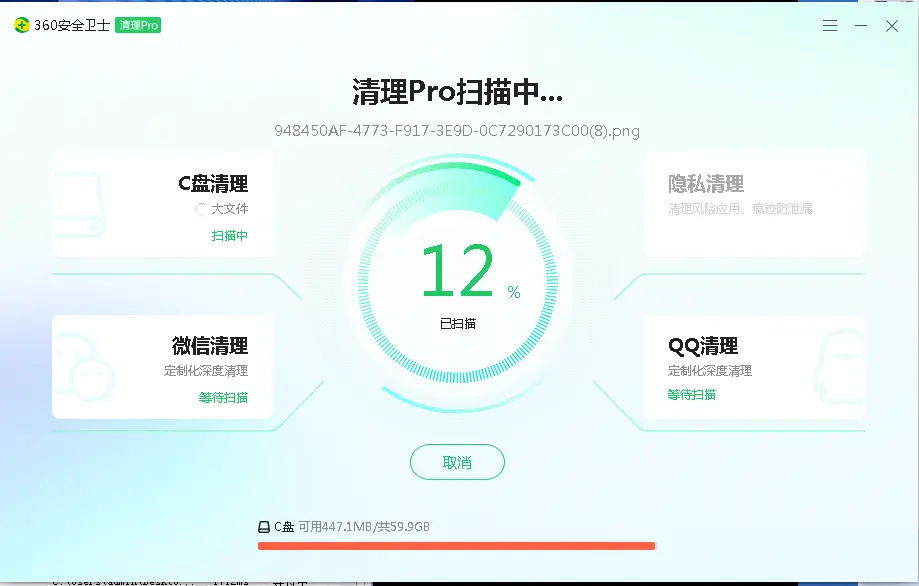Viewport: 919px width, 586px height.
Task: Click the 360安全卫士 logo icon
Action: click(22, 25)
